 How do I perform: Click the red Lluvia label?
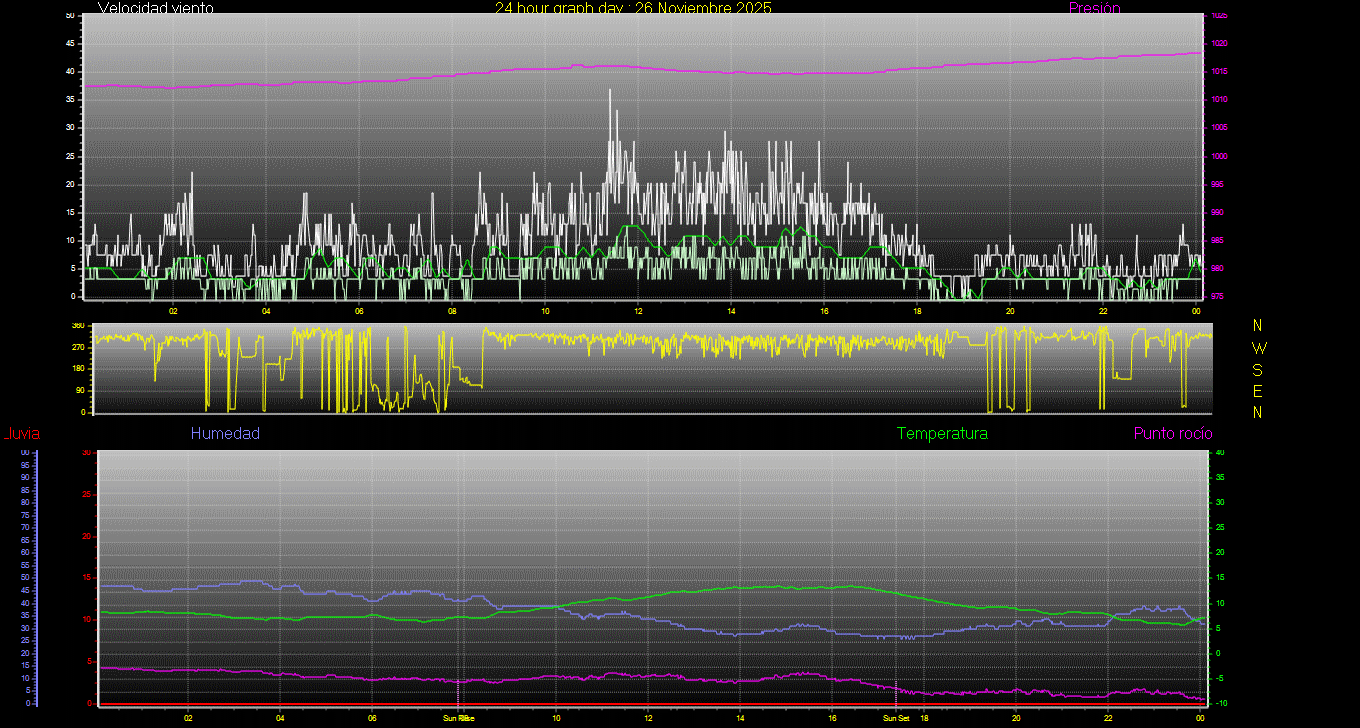21,433
